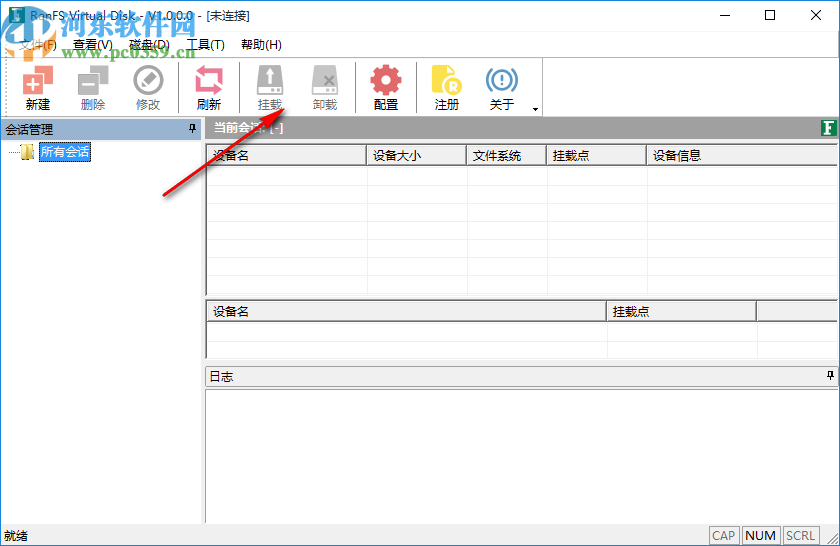Minimize the RanFS Virtual Disk window

click(x=725, y=15)
